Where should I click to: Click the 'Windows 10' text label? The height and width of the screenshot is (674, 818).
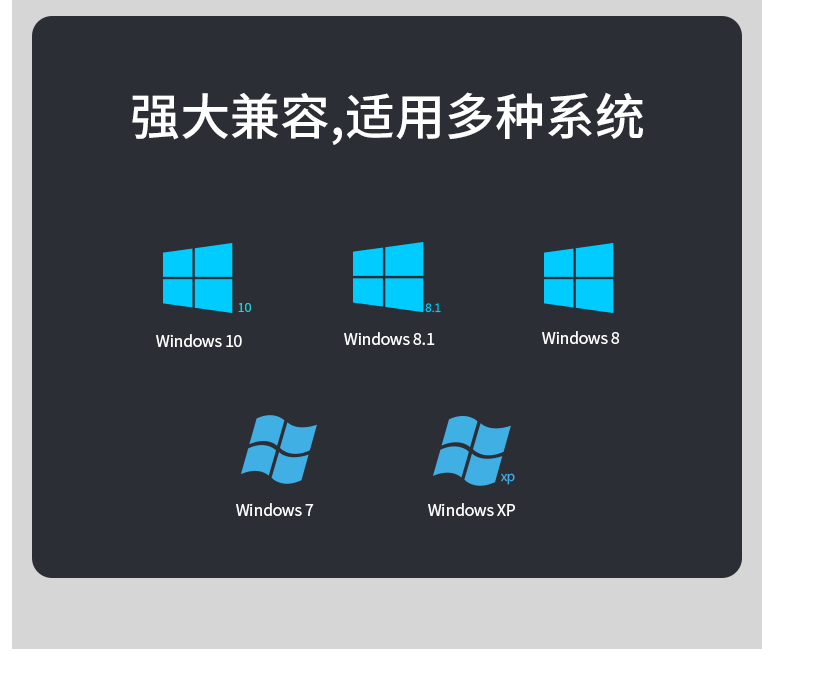pyautogui.click(x=199, y=341)
